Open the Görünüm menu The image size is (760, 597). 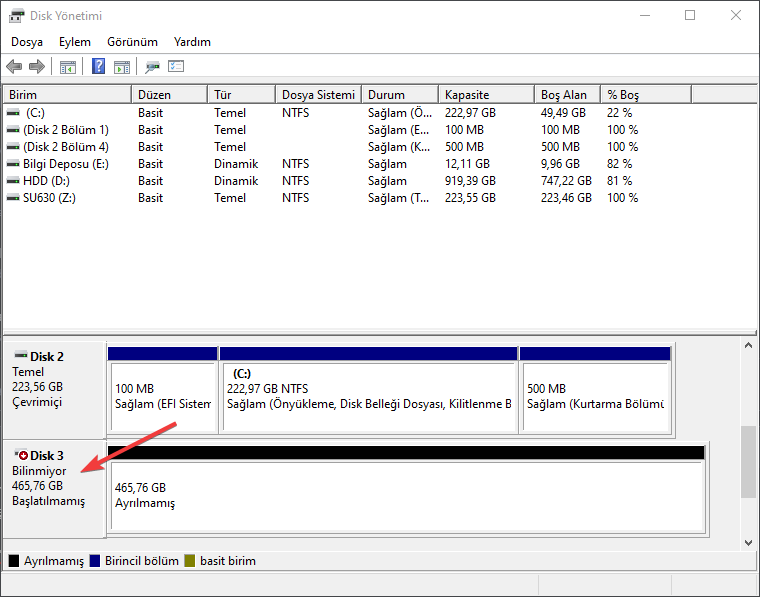coord(132,42)
